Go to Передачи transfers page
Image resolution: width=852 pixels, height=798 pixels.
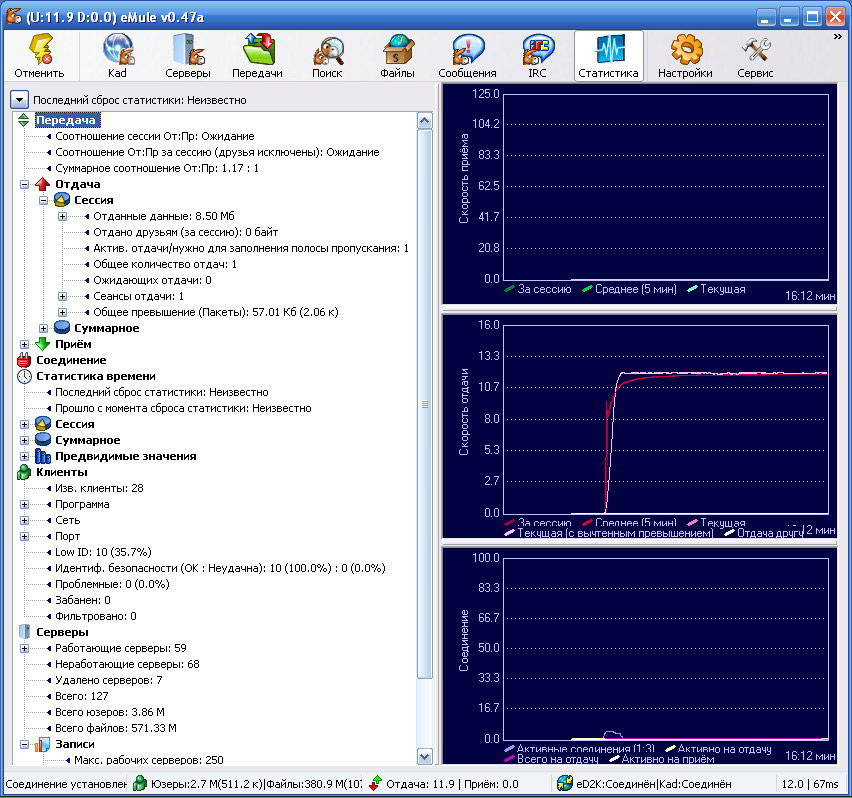(258, 56)
